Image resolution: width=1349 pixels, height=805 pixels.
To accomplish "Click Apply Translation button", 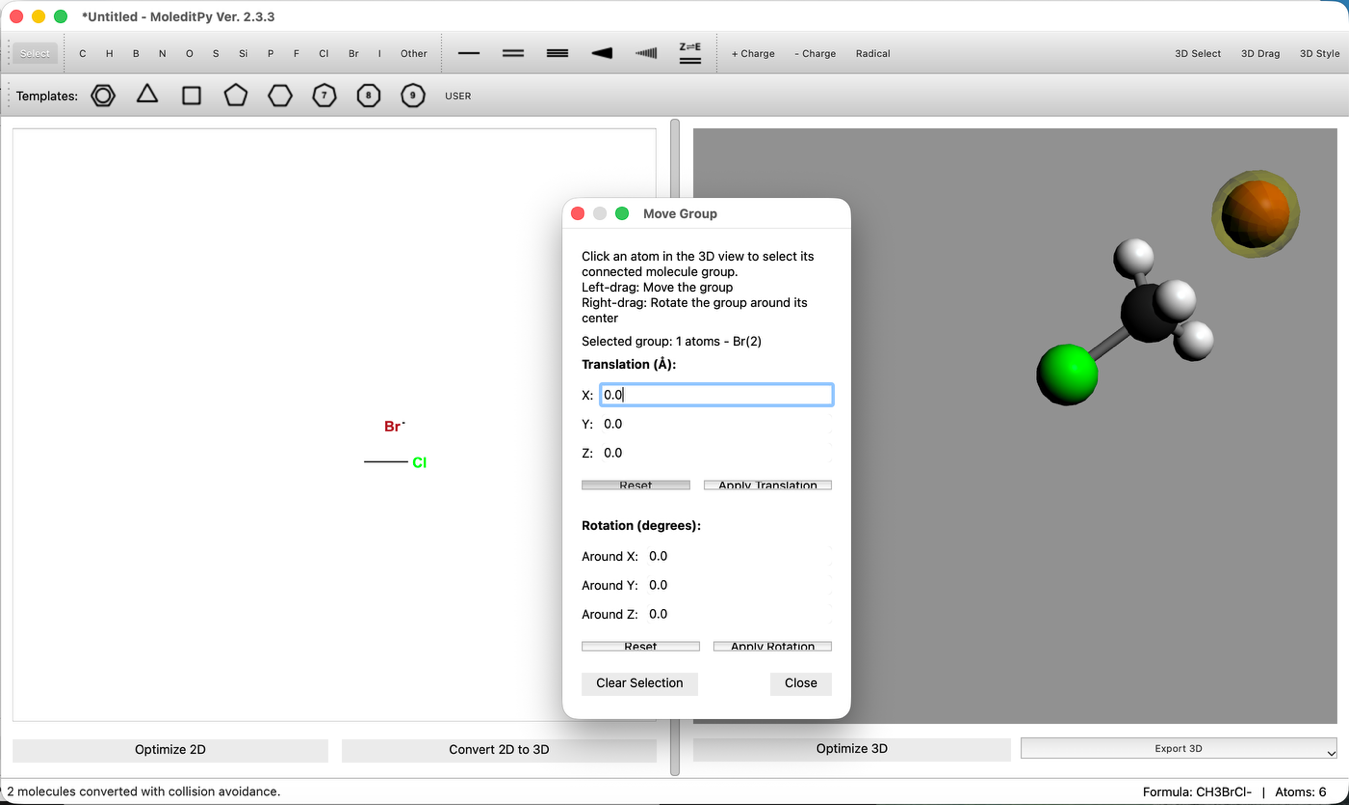I will point(767,485).
